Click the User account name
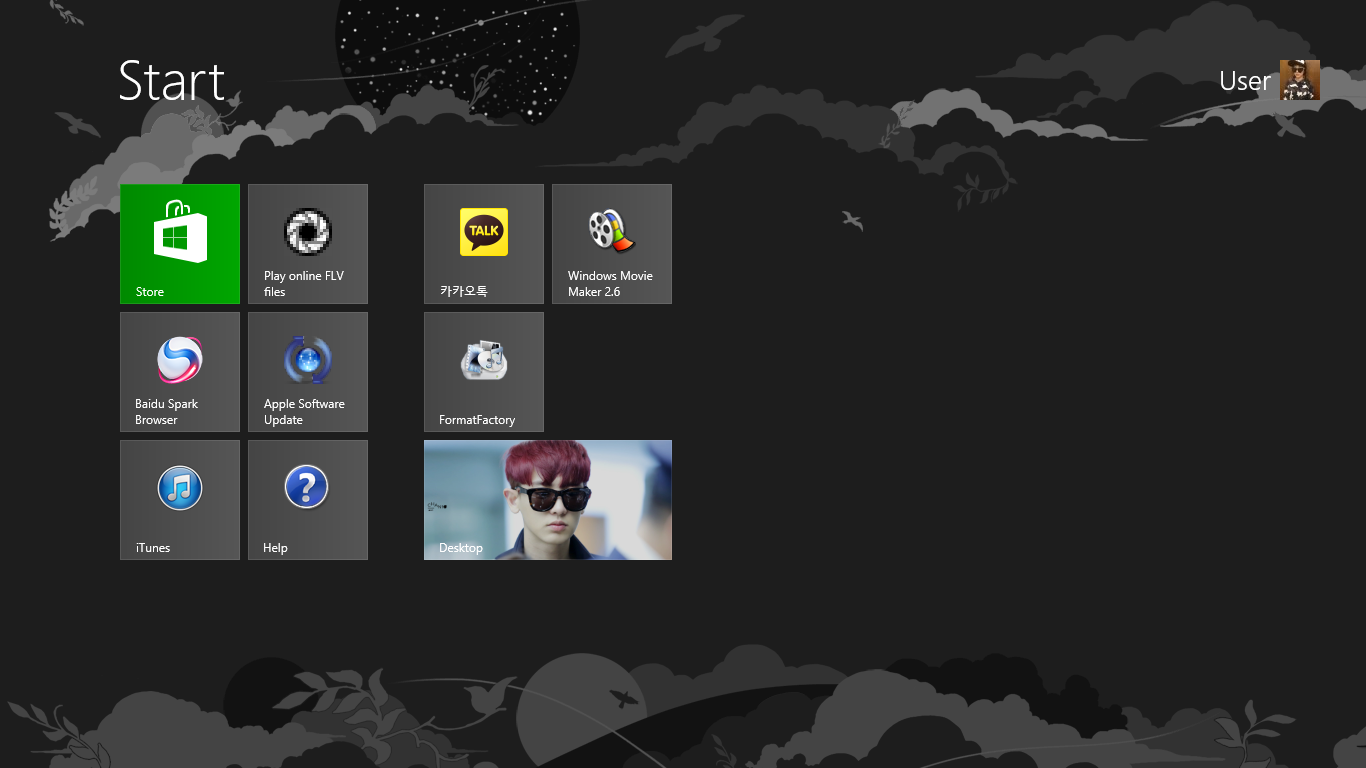 coord(1244,81)
